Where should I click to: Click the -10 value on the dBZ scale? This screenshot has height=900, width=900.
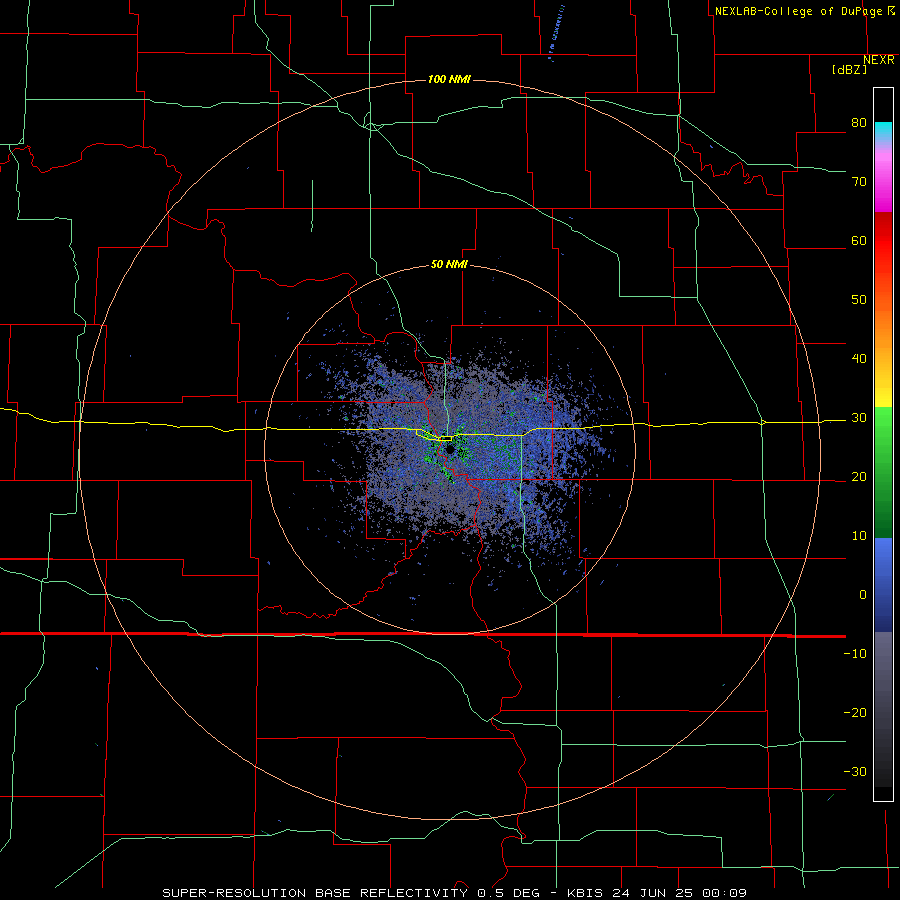click(855, 654)
